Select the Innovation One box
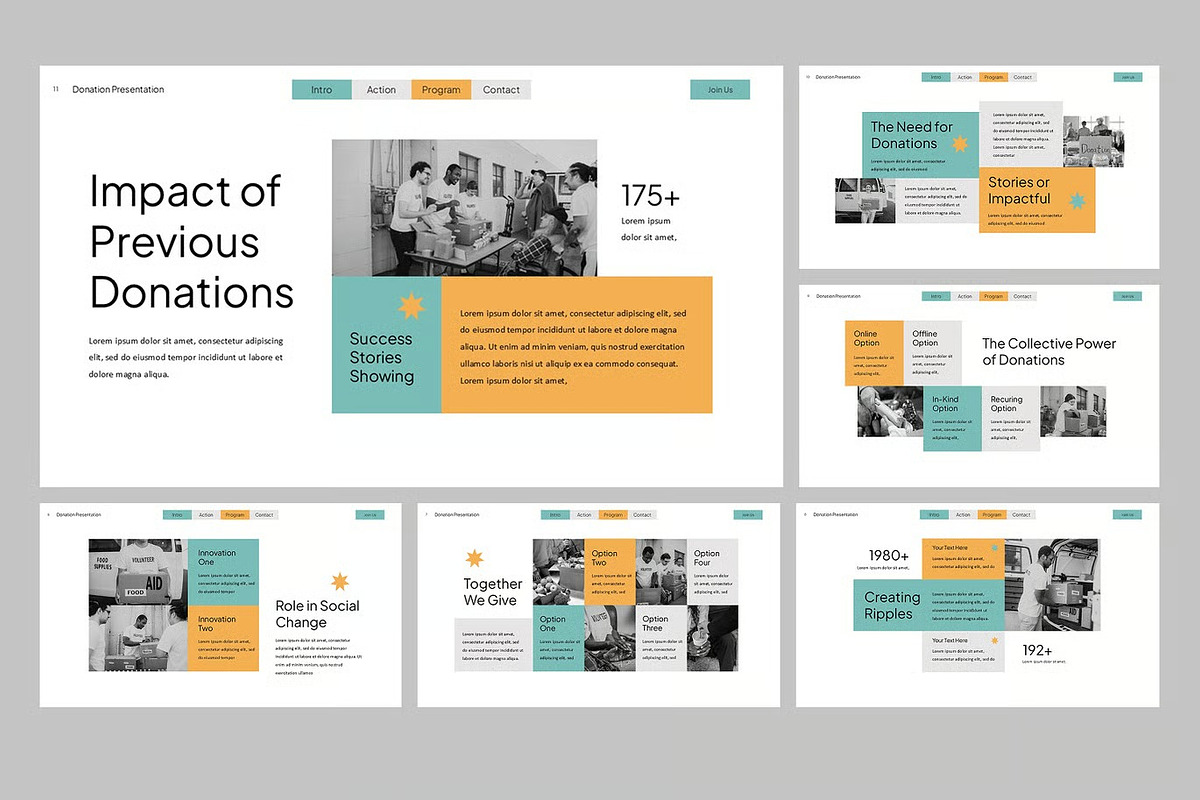1200x800 pixels. pyautogui.click(x=223, y=572)
